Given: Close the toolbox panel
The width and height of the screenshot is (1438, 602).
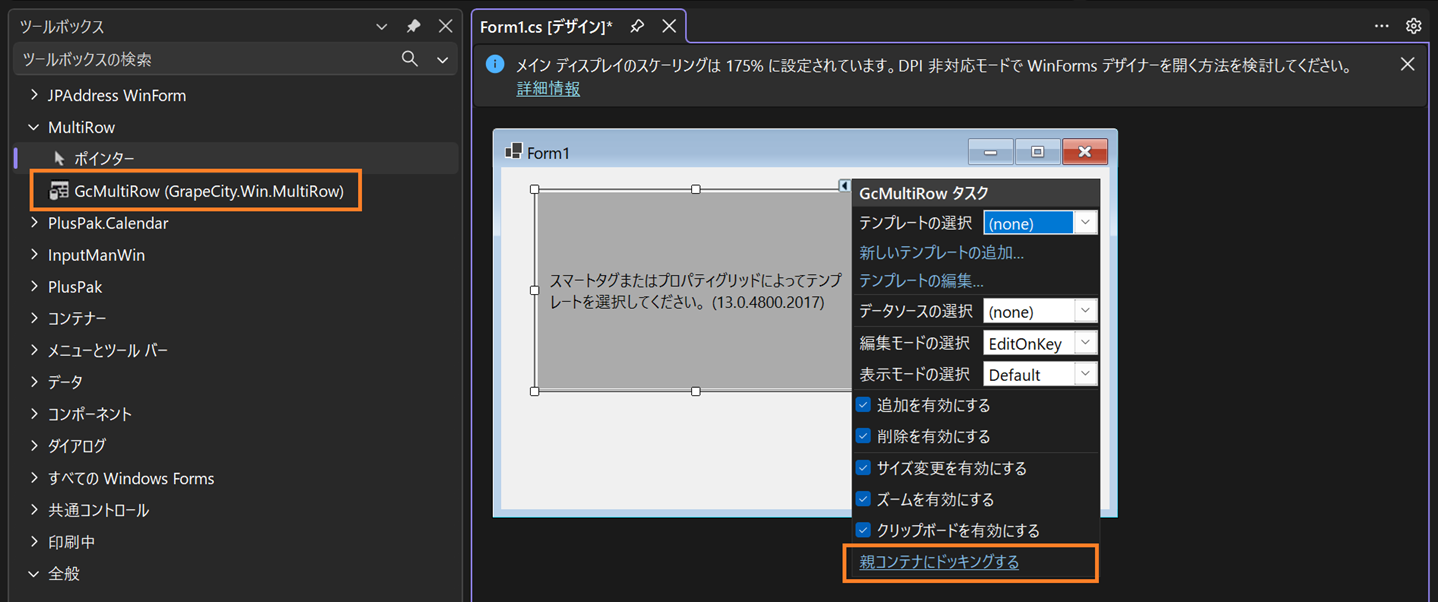Looking at the screenshot, I should 445,27.
